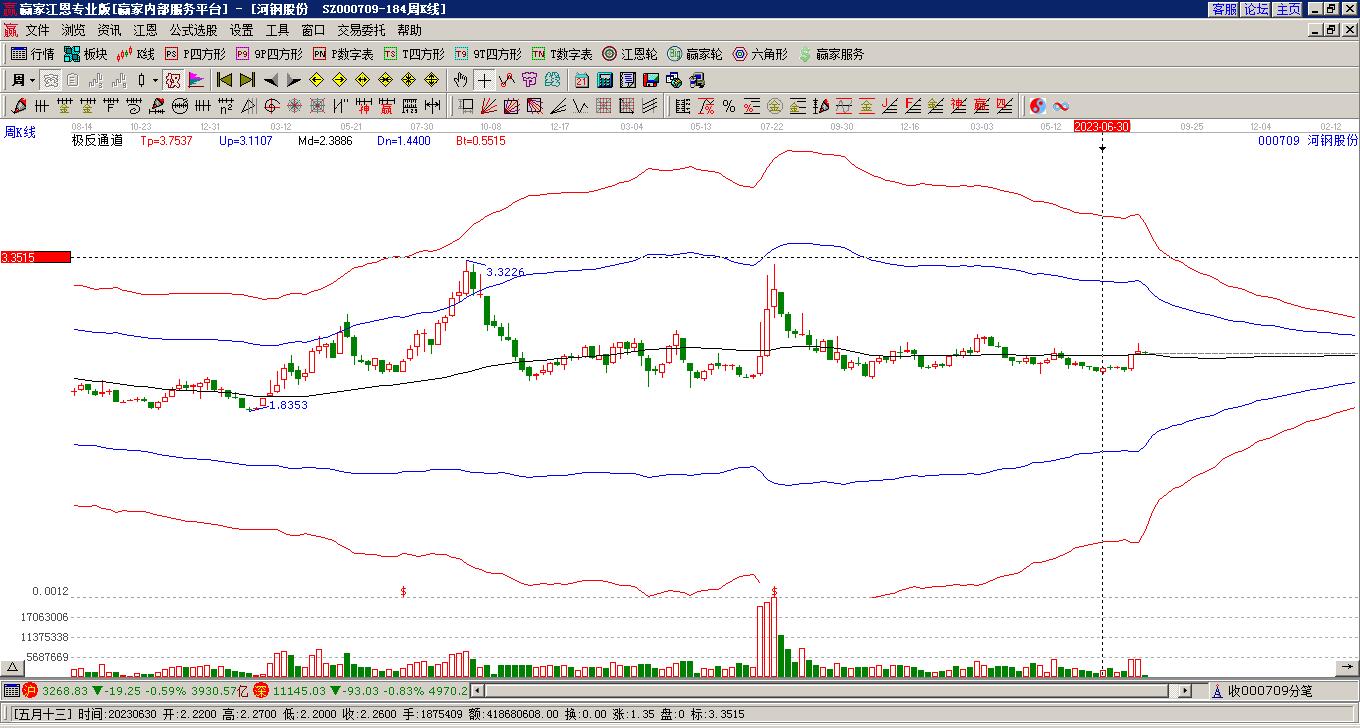This screenshot has height=728, width=1360.
Task: Click the 沪 Shanghai index status icon
Action: (x=30, y=690)
